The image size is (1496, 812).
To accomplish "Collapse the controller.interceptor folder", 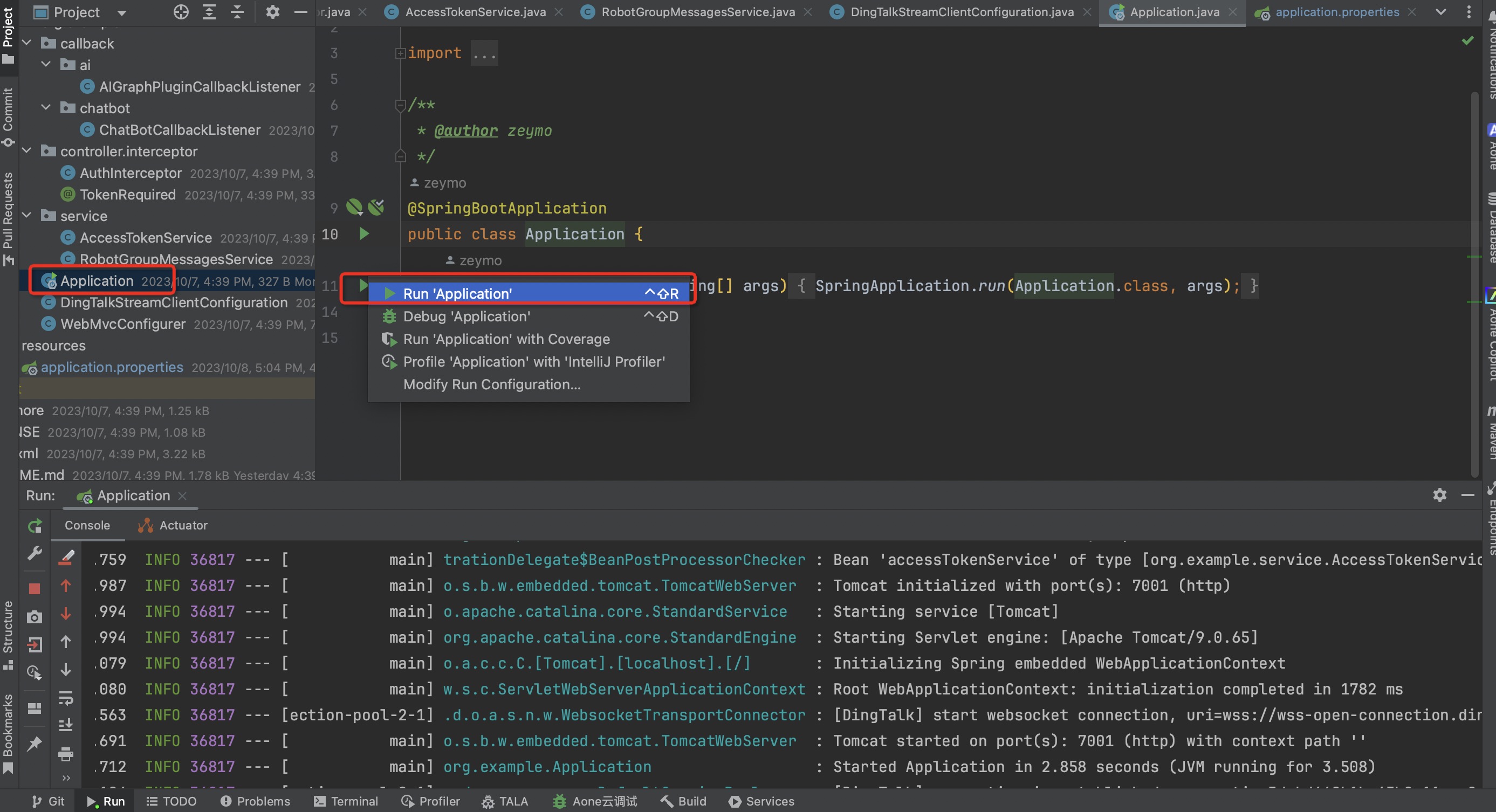I will click(x=27, y=151).
